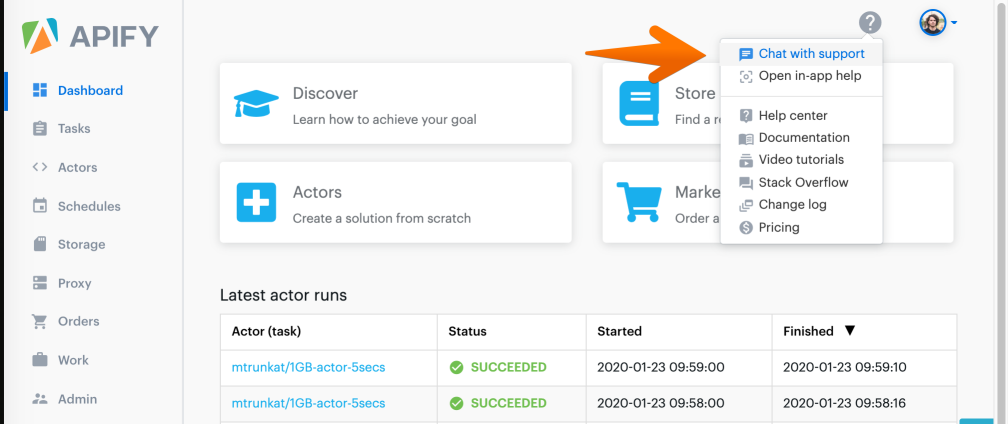Click the Schedules calendar icon

(x=40, y=206)
